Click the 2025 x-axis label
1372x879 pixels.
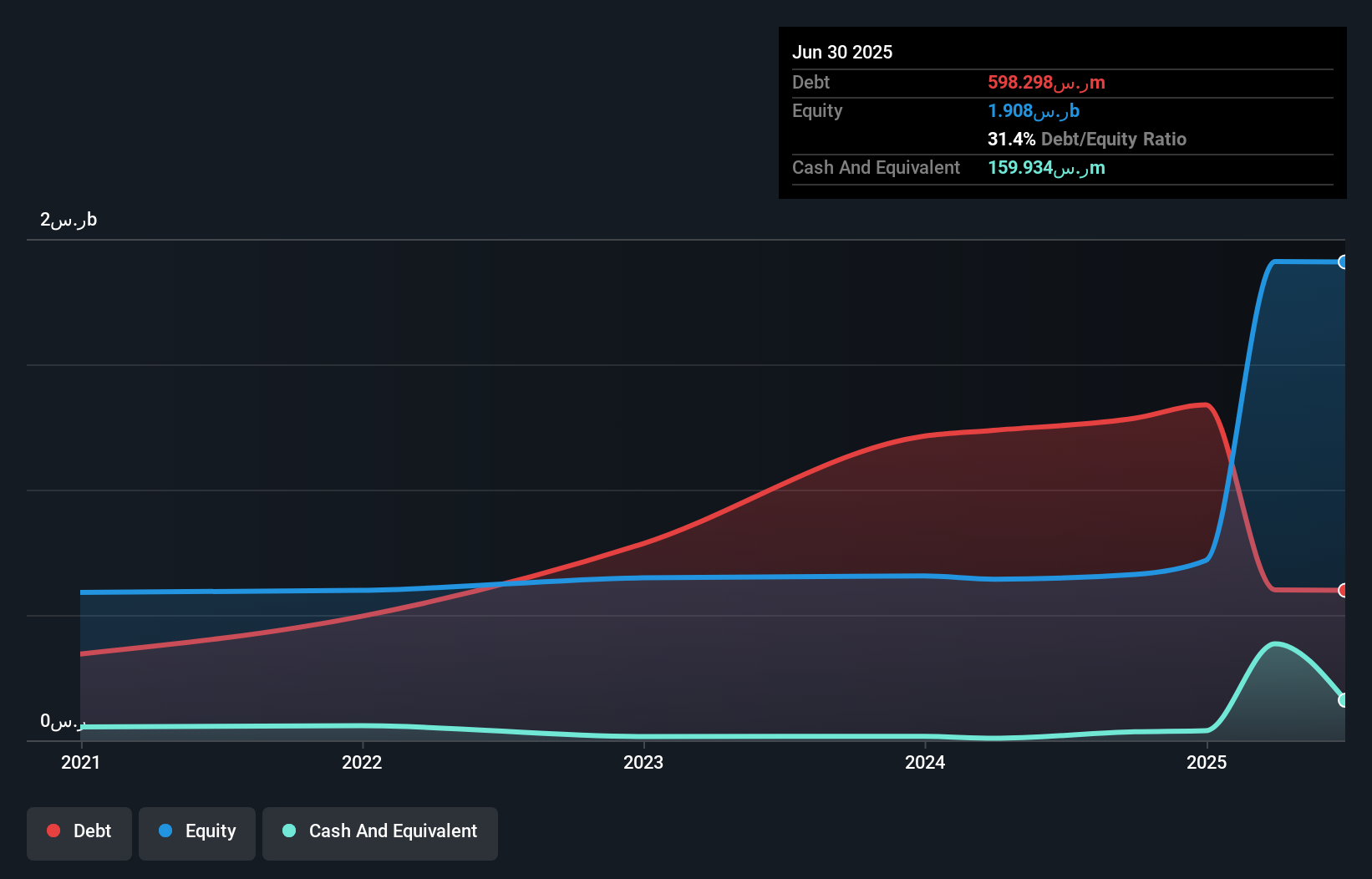tap(1207, 762)
